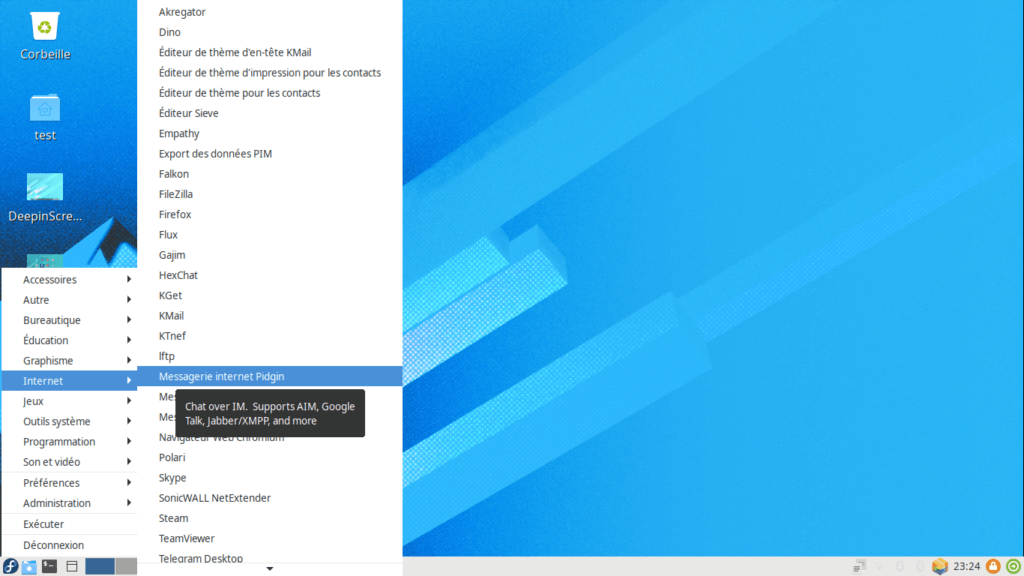
Task: Open Éditeur de thème pour les contacts
Action: point(270,93)
